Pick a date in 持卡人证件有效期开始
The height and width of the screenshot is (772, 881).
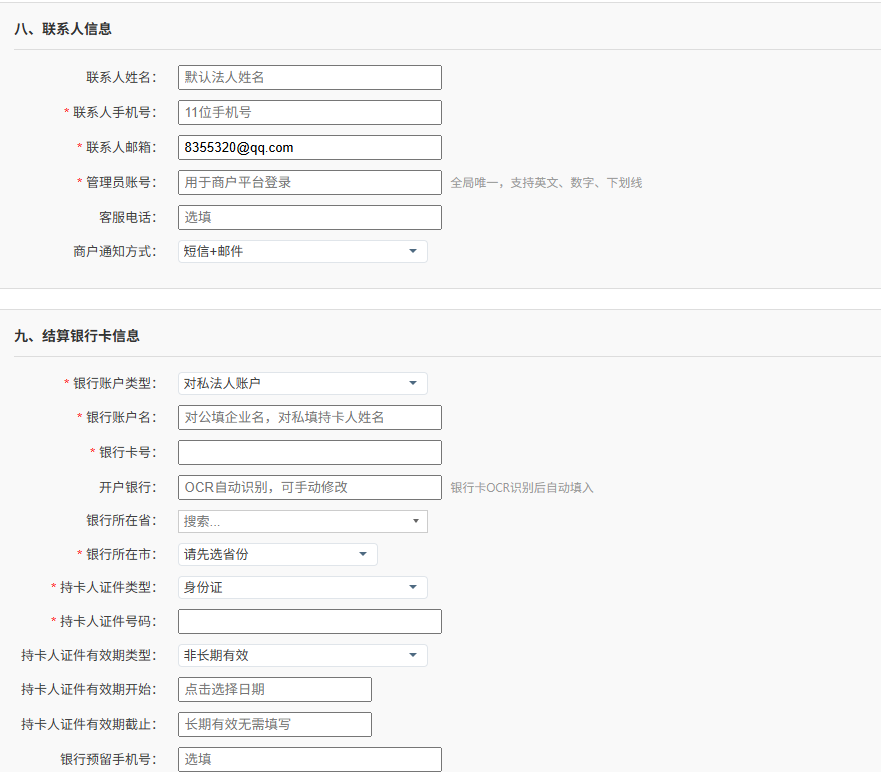(x=274, y=690)
